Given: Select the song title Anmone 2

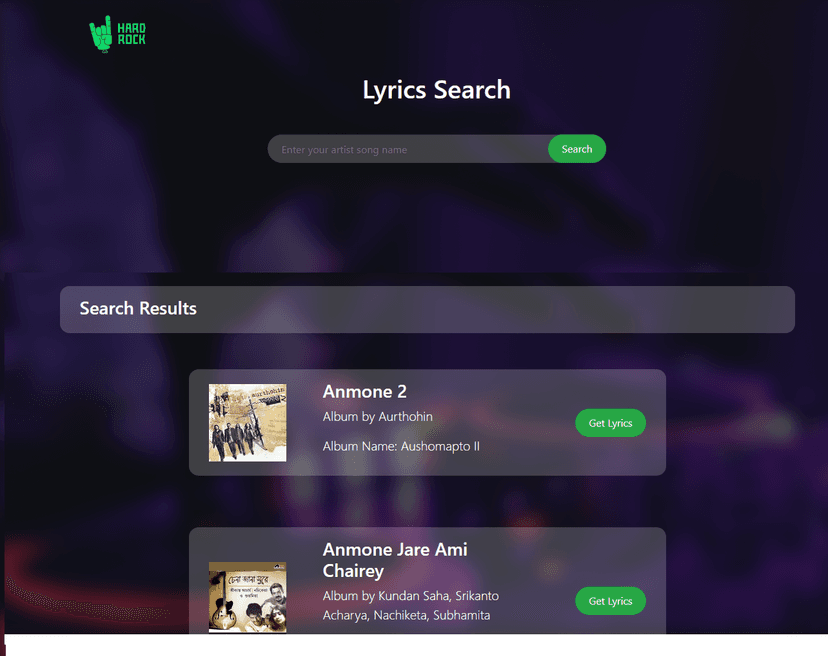Looking at the screenshot, I should [x=365, y=391].
